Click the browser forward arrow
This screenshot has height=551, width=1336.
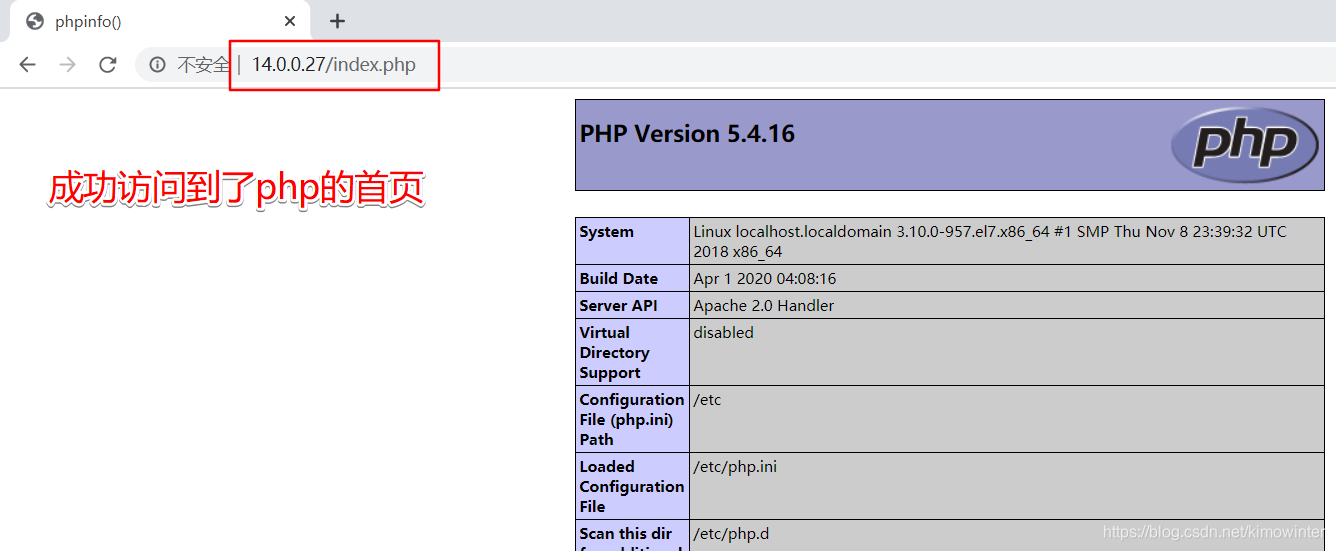click(67, 65)
